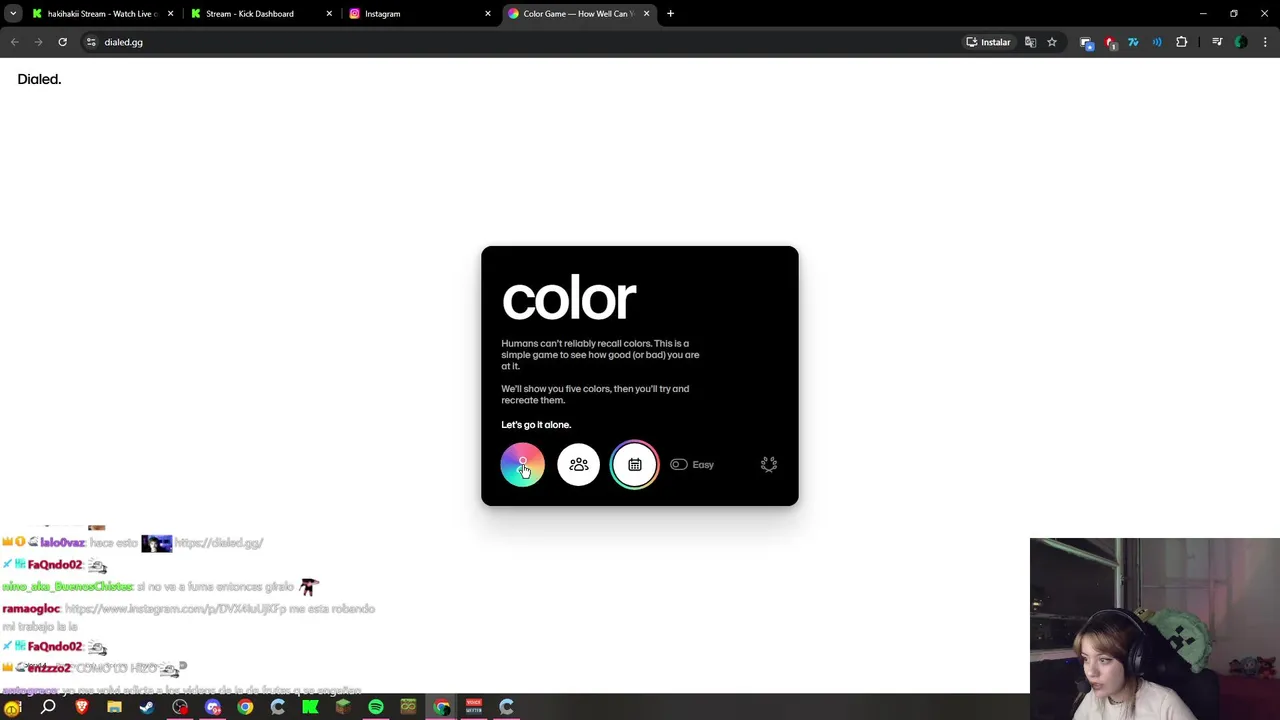Start solo game with the color wheel button
Image resolution: width=1280 pixels, height=720 pixels.
(522, 465)
